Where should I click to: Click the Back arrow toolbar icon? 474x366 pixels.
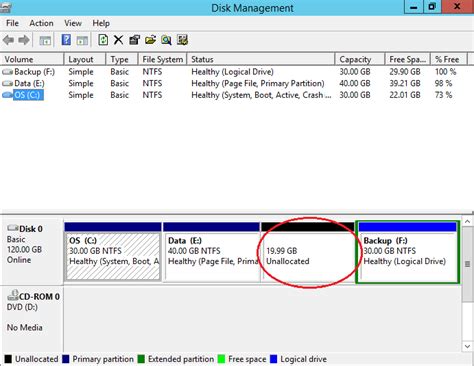(8, 40)
